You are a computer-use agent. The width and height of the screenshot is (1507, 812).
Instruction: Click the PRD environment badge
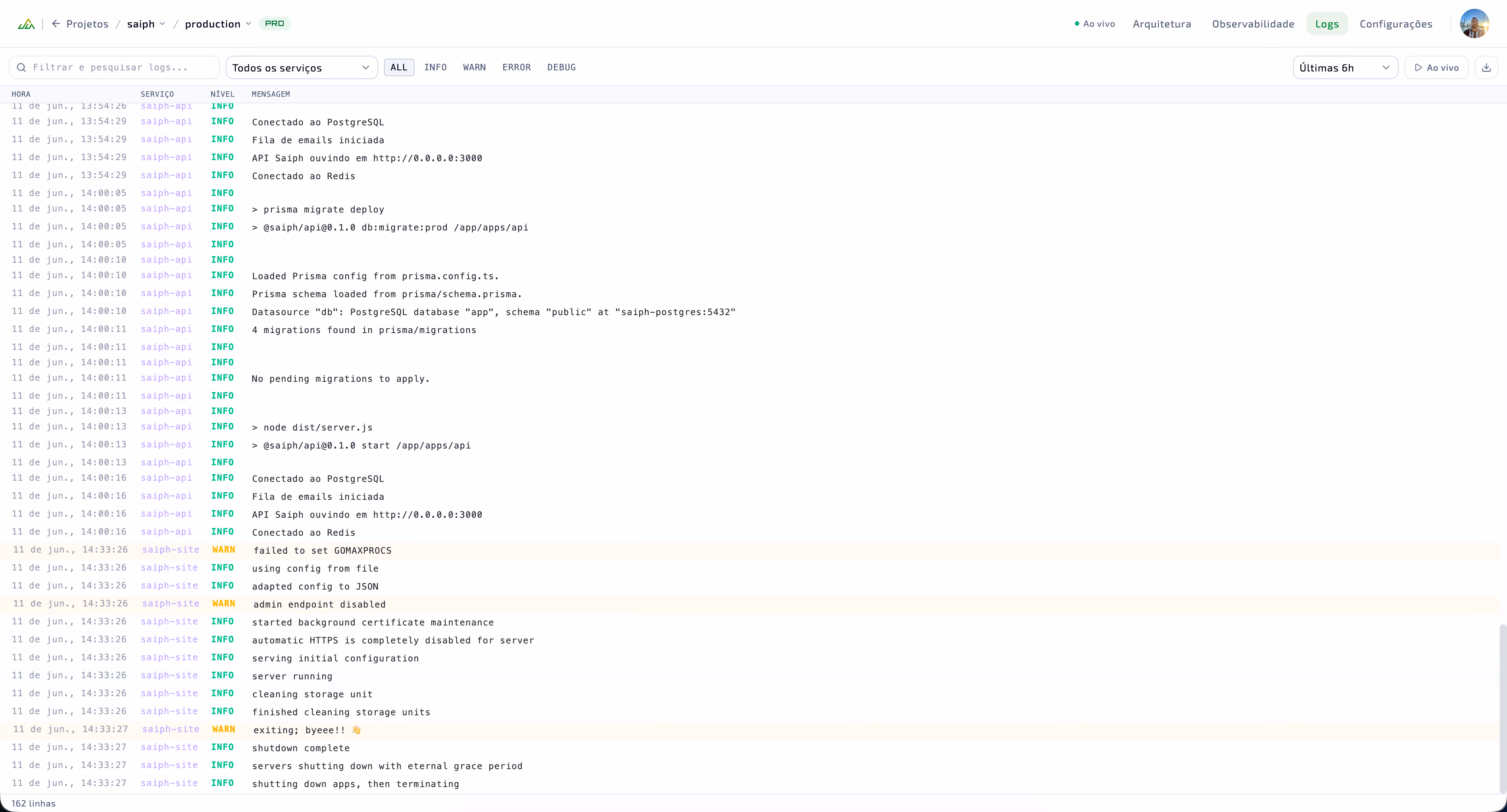(x=274, y=23)
